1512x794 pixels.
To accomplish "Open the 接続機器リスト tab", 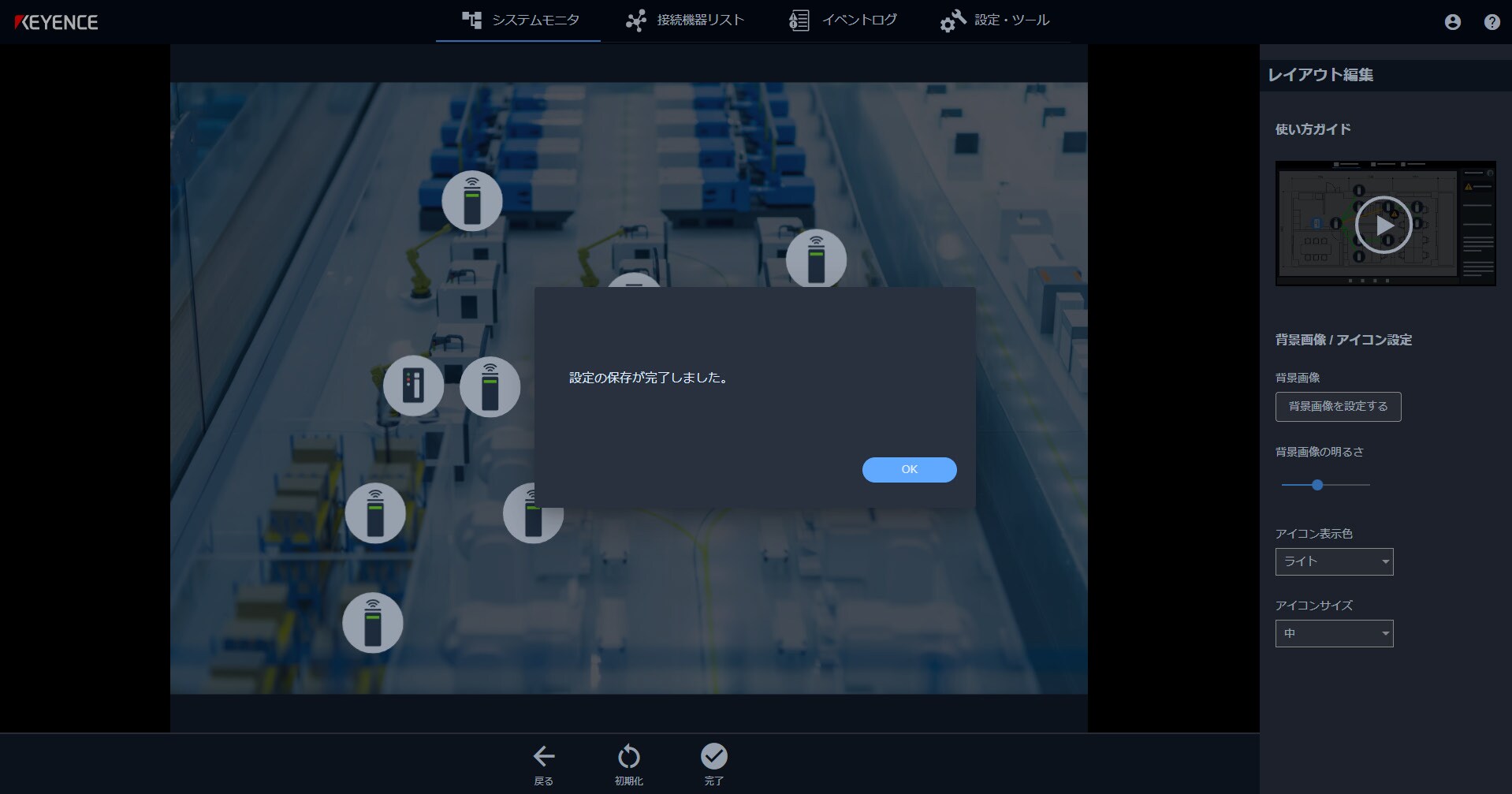I will tap(684, 21).
